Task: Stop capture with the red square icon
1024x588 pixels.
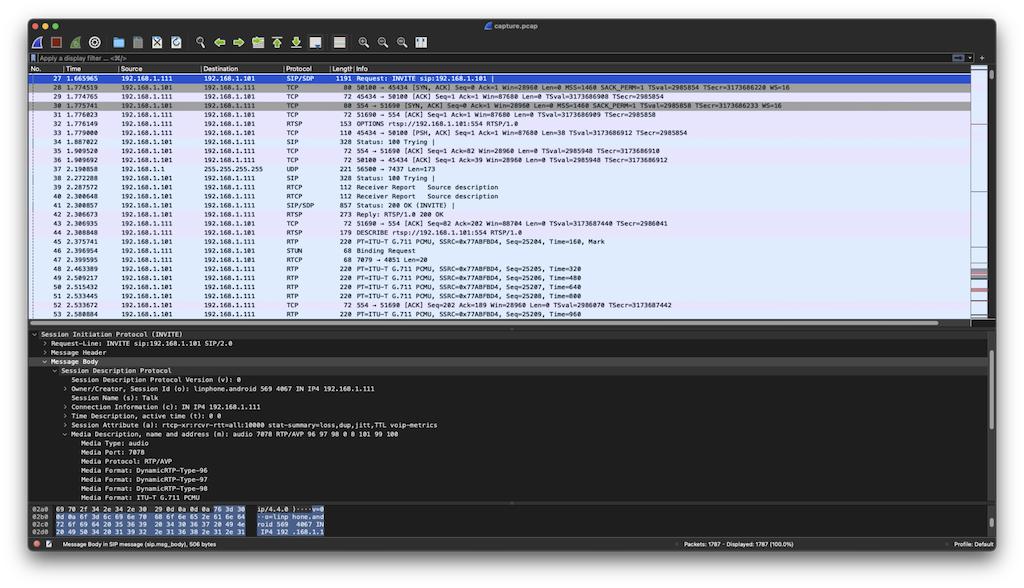Action: (x=56, y=42)
